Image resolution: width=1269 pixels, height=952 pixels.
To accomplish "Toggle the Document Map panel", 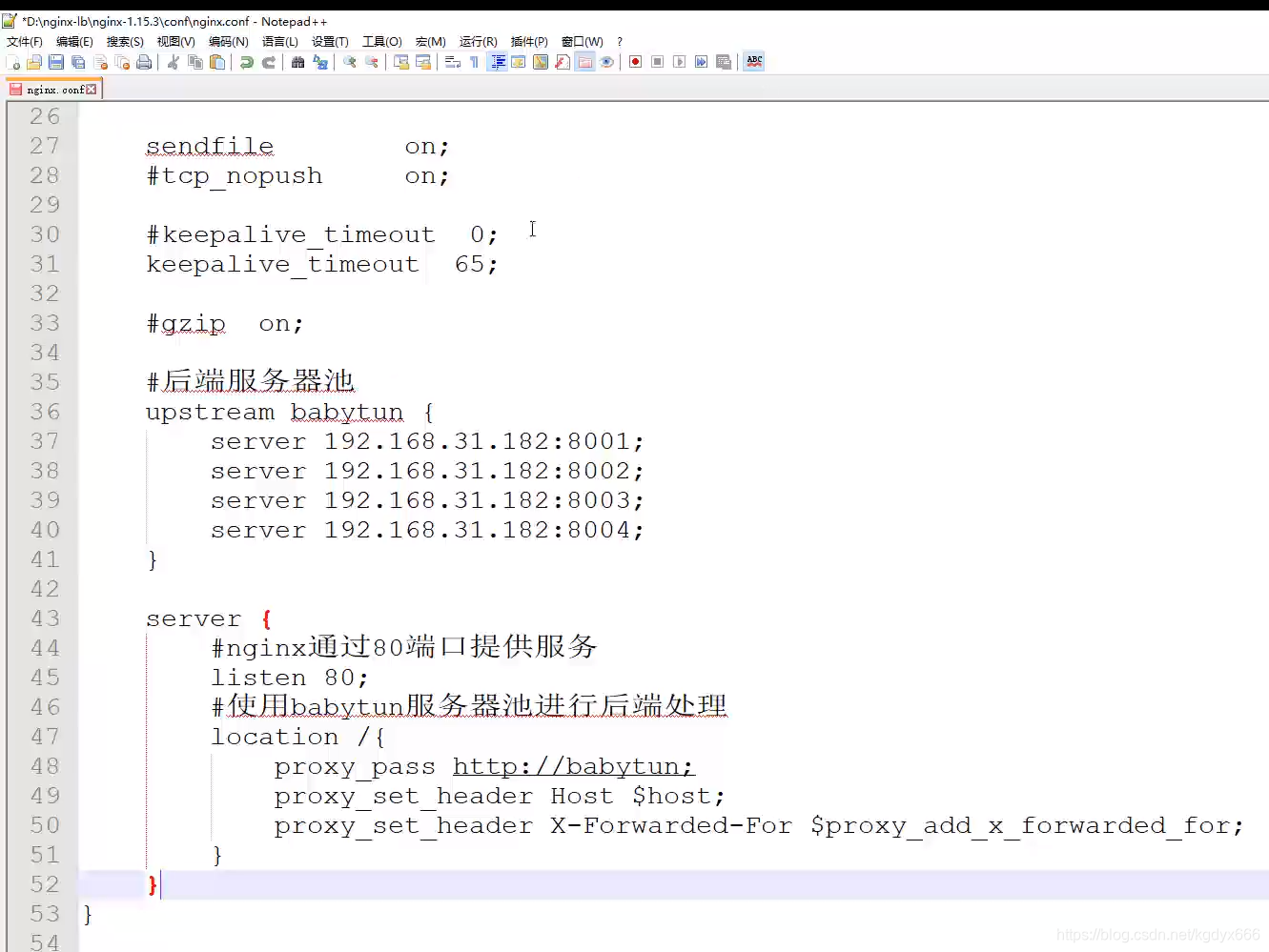I will 541,62.
